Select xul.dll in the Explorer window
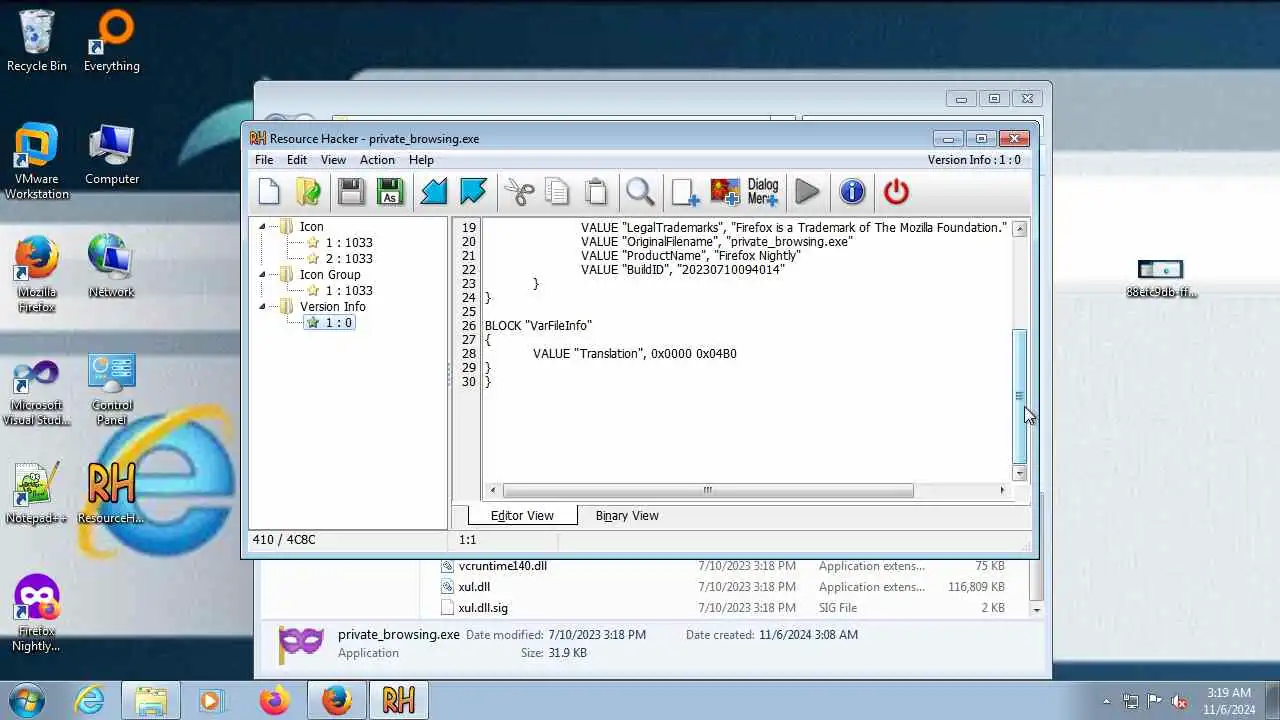1280x720 pixels. 474,587
